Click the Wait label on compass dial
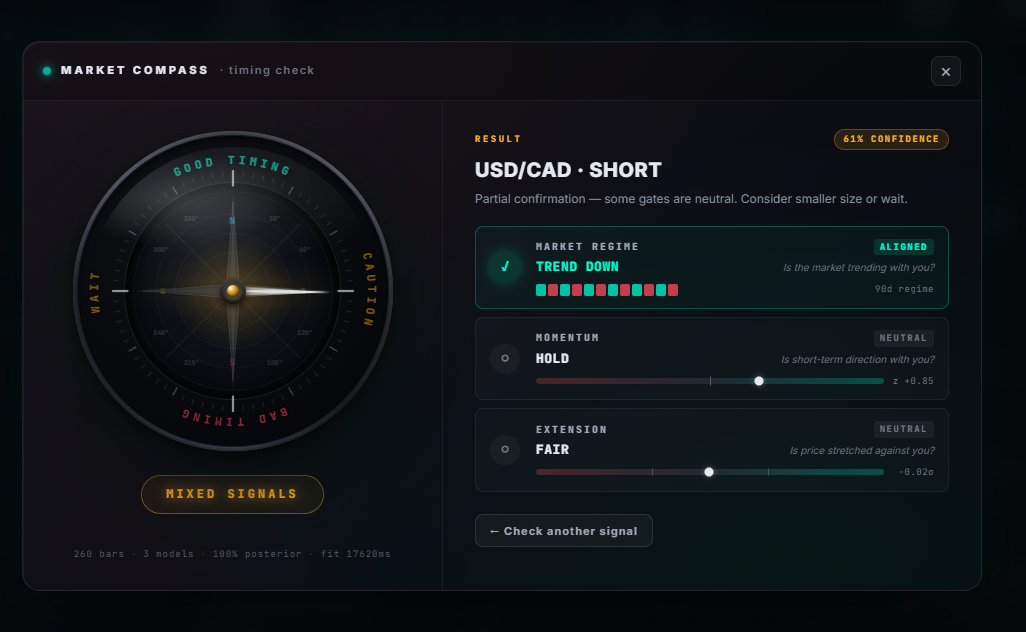 click(97, 292)
